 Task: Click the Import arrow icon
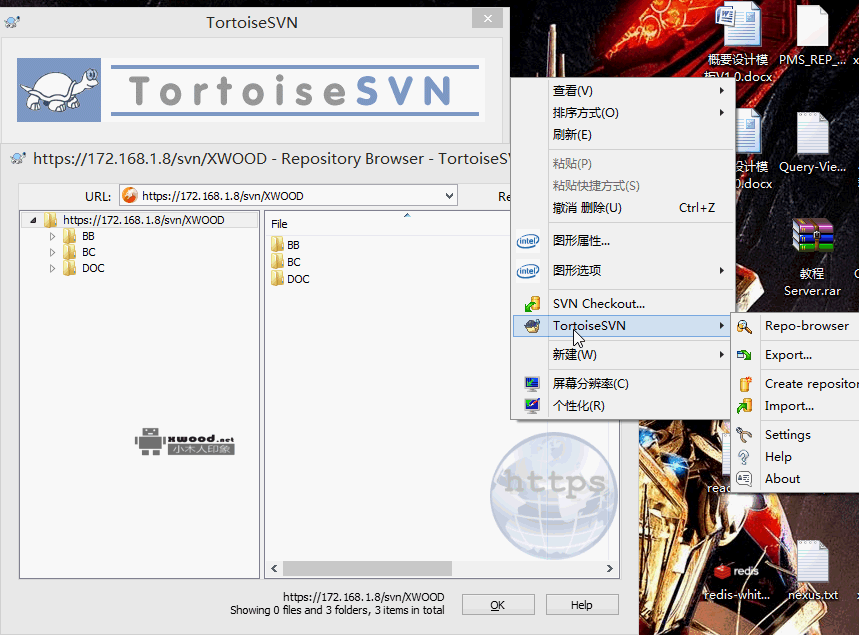744,406
